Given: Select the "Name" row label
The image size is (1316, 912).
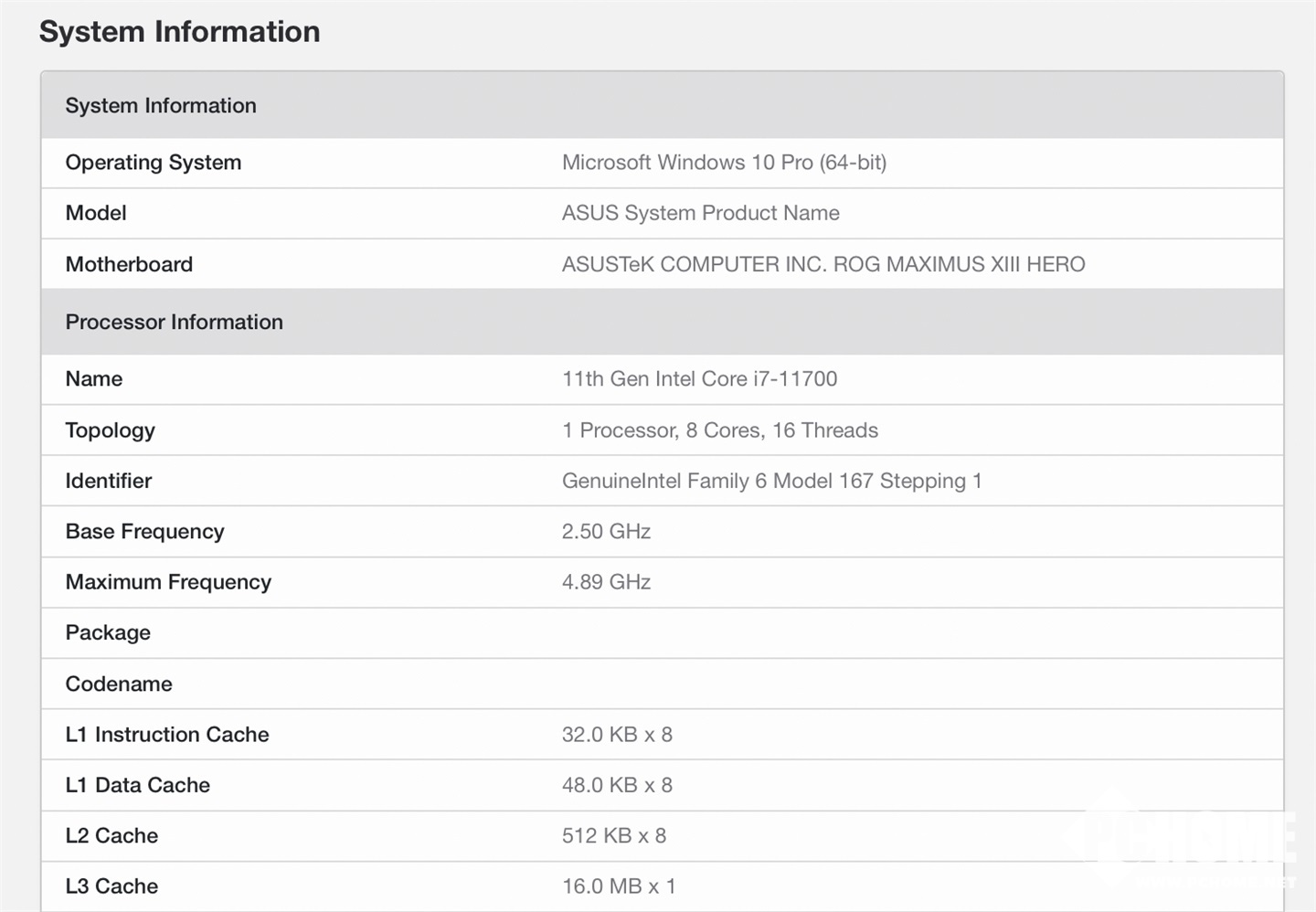Looking at the screenshot, I should pyautogui.click(x=94, y=379).
